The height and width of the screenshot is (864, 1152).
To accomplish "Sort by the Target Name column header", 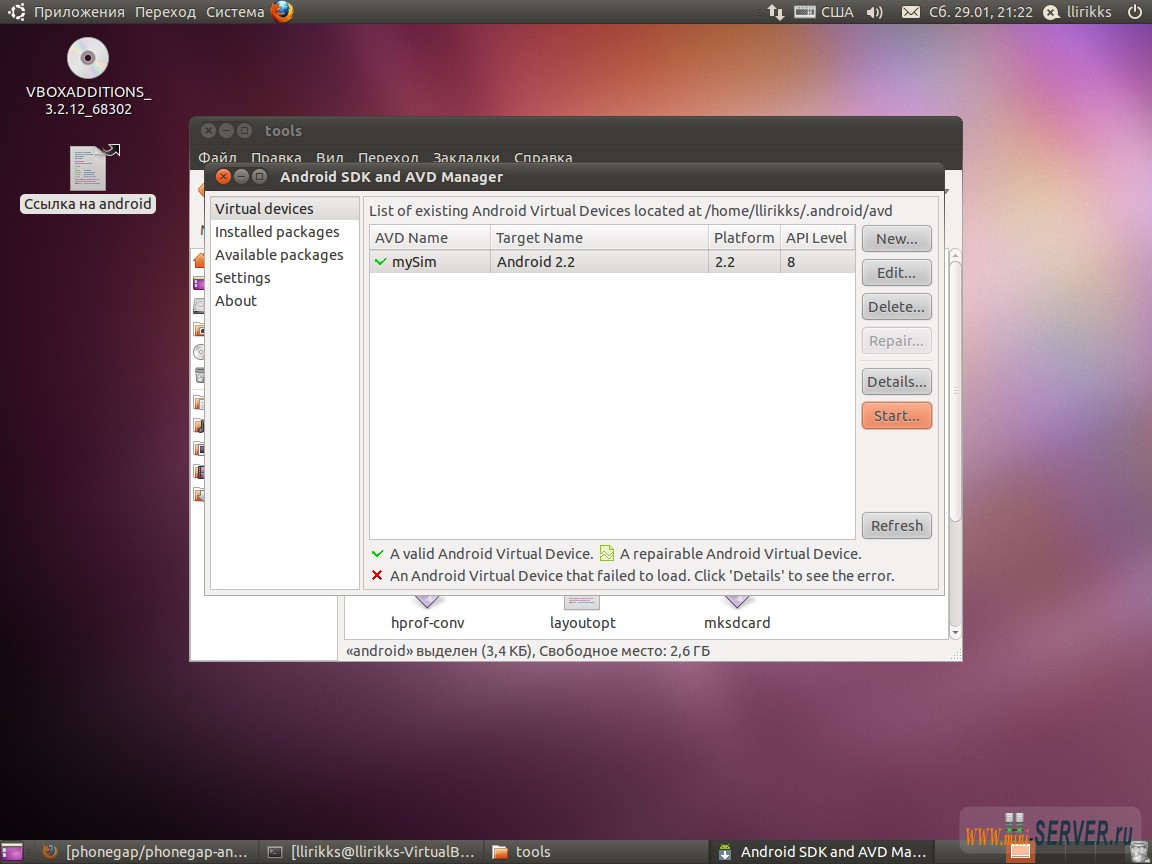I will click(x=599, y=238).
